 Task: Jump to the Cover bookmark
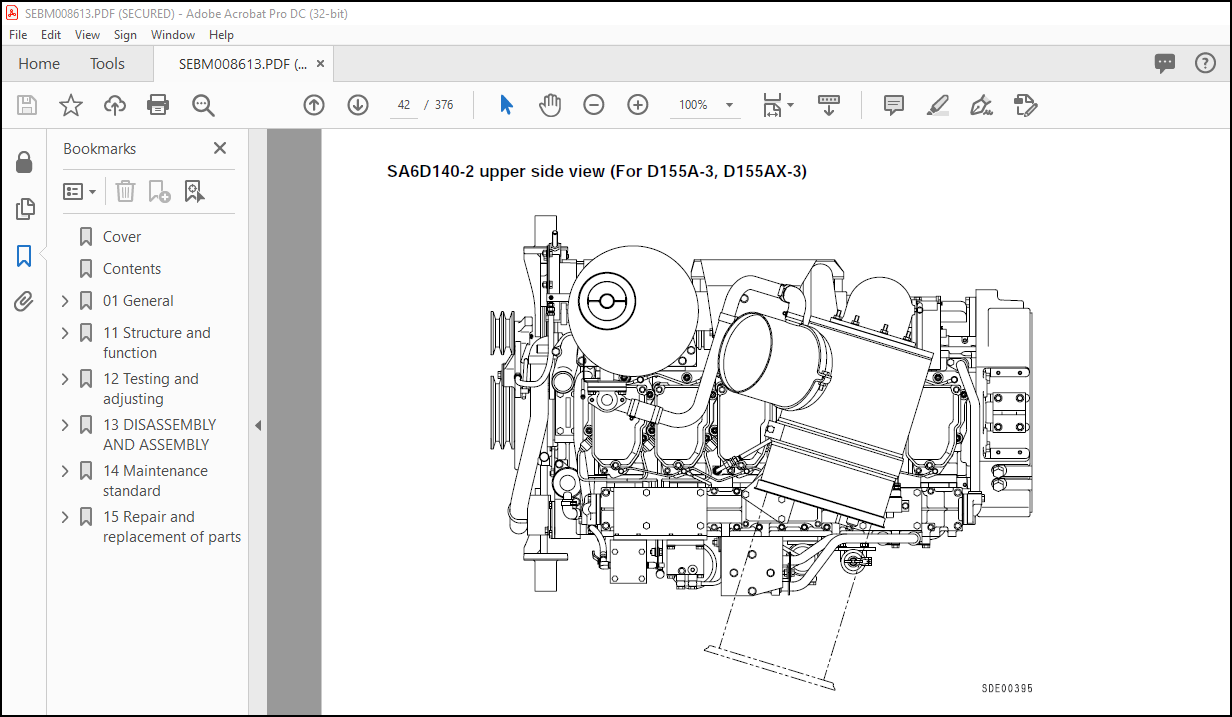[122, 237]
